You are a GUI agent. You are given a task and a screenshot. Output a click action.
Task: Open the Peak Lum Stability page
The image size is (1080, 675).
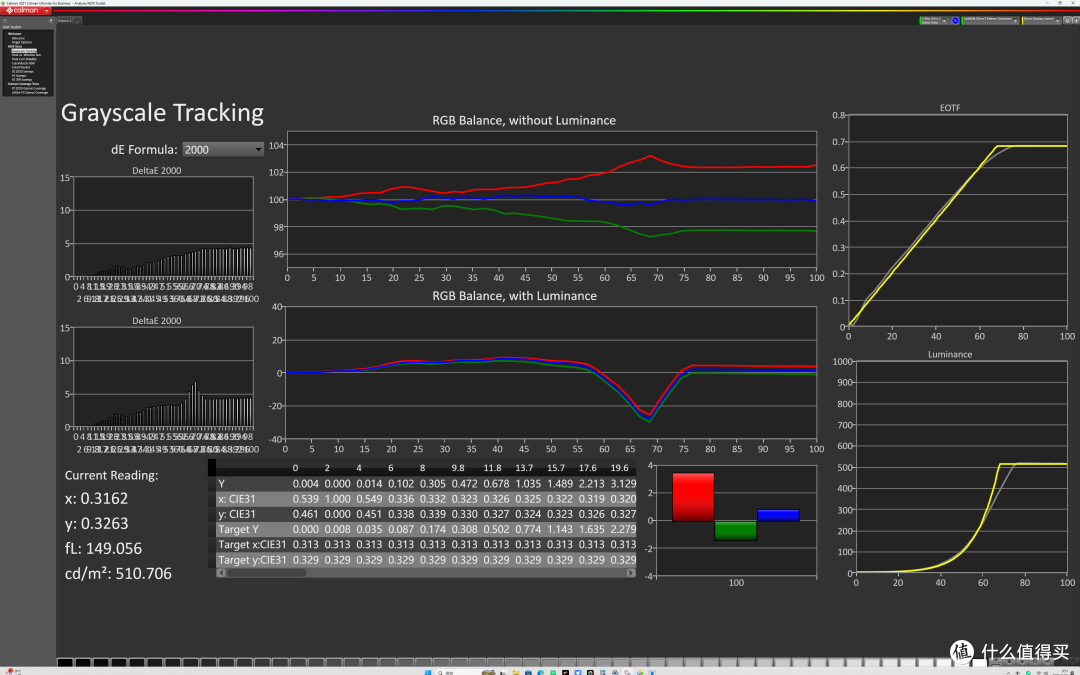pyautogui.click(x=24, y=59)
